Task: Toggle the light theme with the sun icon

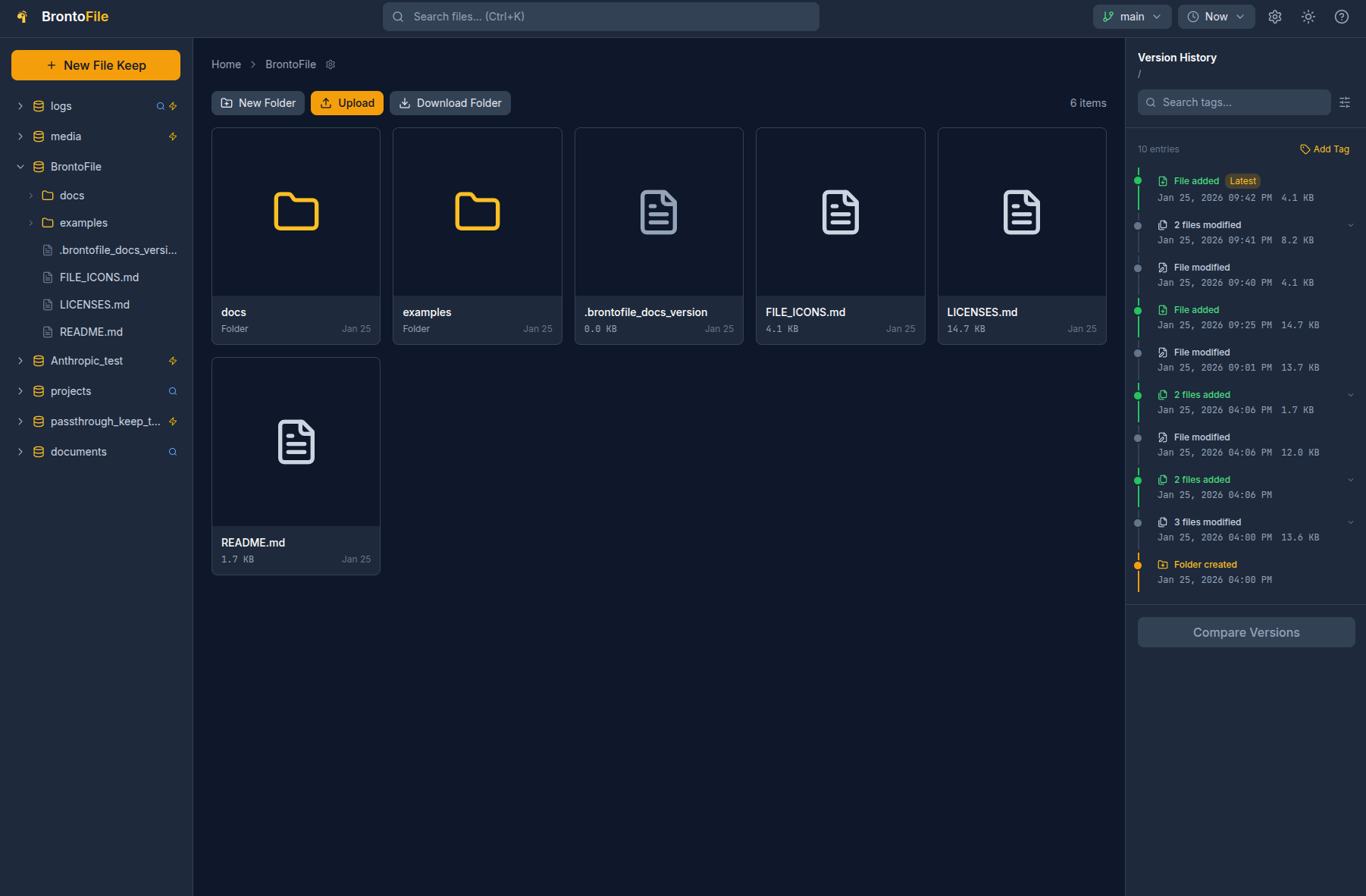Action: click(1308, 16)
